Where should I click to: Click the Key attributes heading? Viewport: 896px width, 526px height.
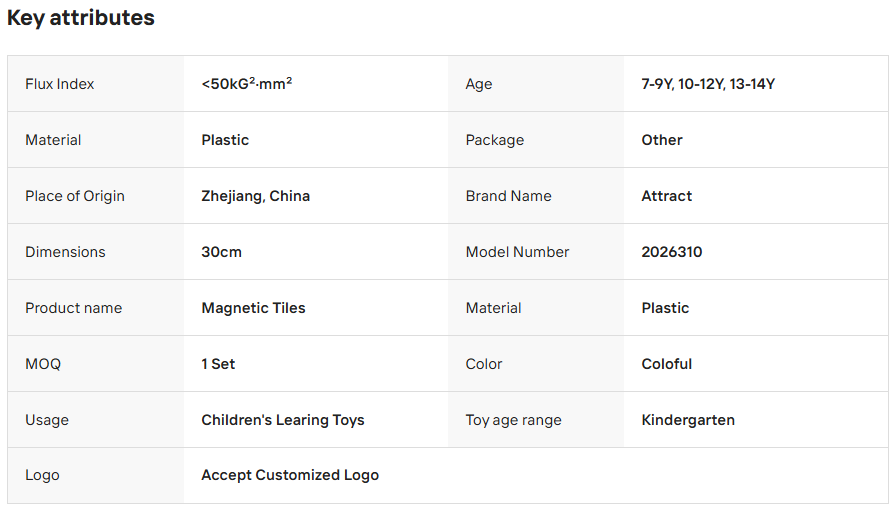coord(81,18)
